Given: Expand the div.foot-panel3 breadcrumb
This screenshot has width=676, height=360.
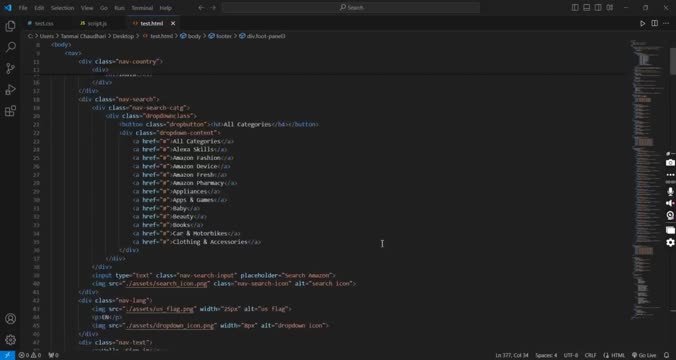Looking at the screenshot, I should (x=262, y=36).
